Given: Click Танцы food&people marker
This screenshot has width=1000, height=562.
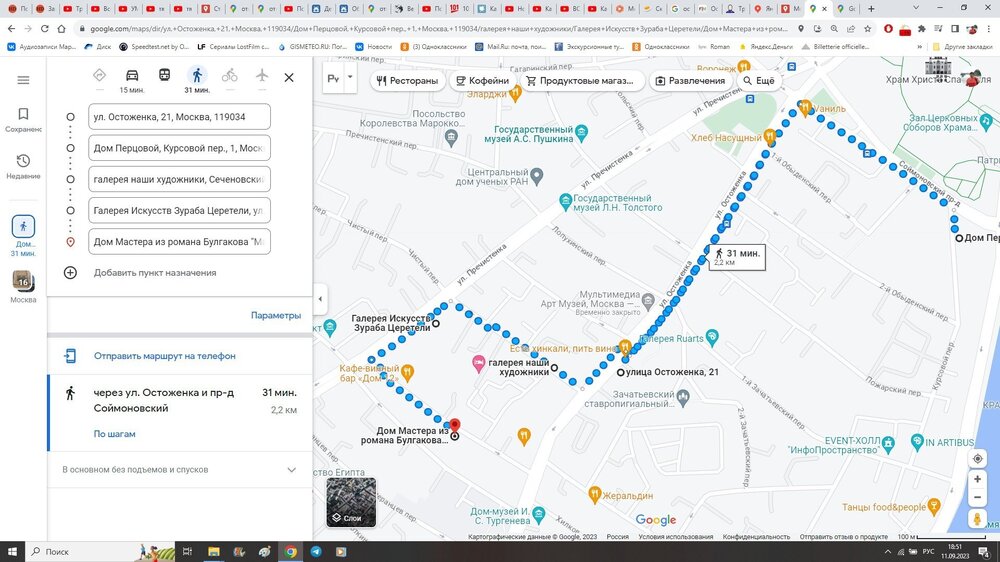Looking at the screenshot, I should click(x=934, y=506).
